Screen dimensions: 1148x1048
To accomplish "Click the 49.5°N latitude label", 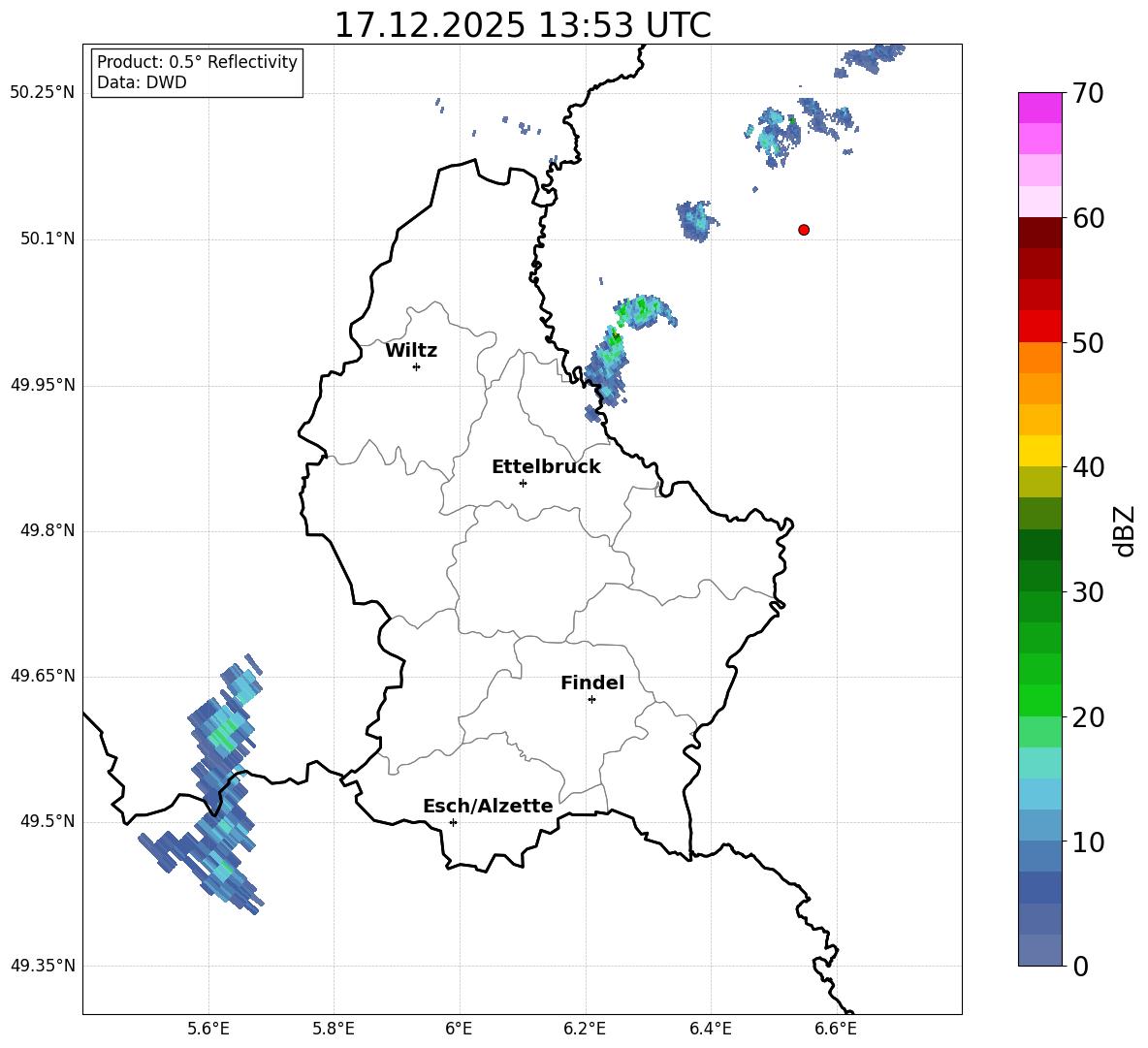I will click(x=47, y=822).
